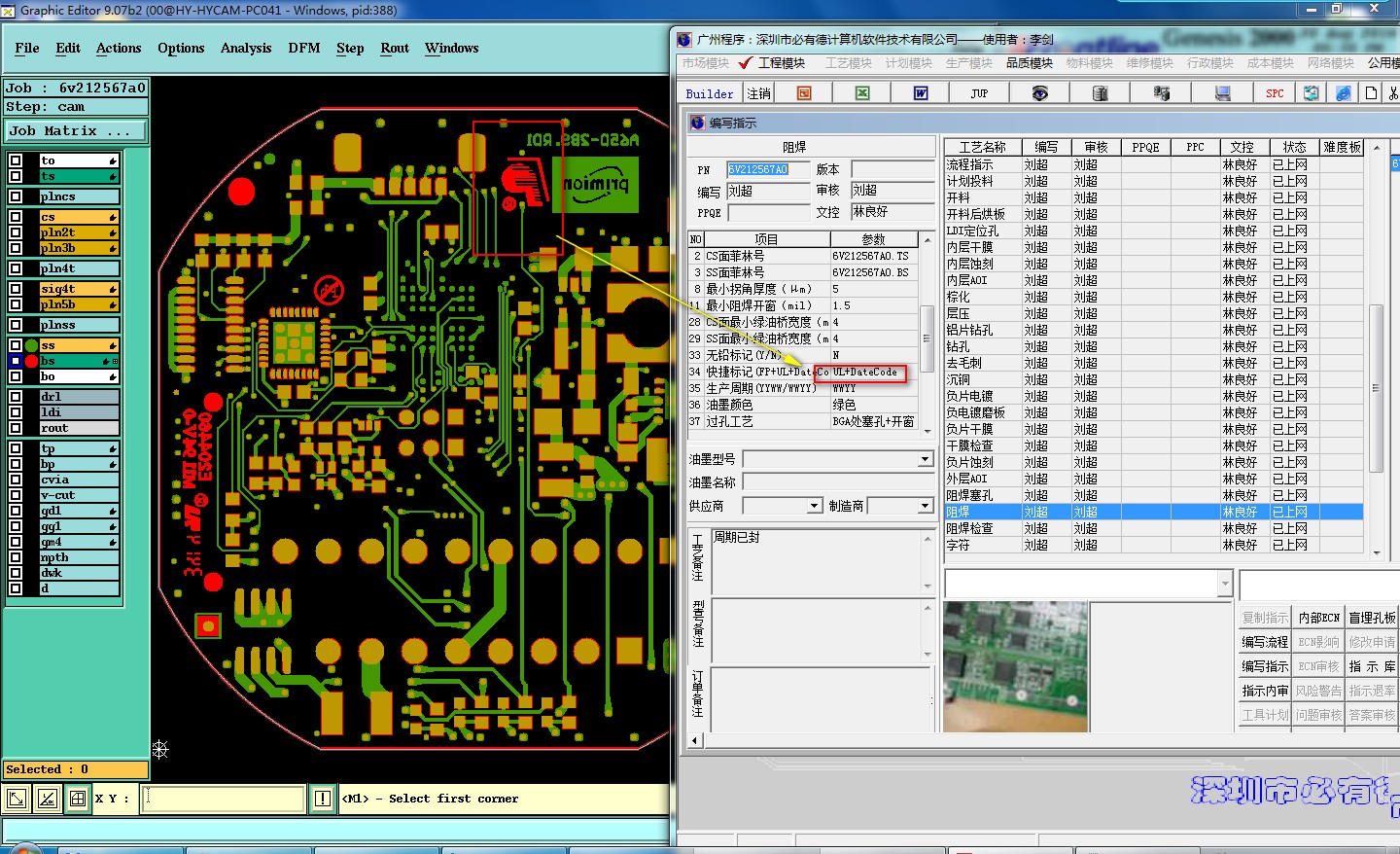Screen dimensions: 1400x854
Task: Click the diagonal arrow coordinate-mode icon
Action: pos(17,799)
